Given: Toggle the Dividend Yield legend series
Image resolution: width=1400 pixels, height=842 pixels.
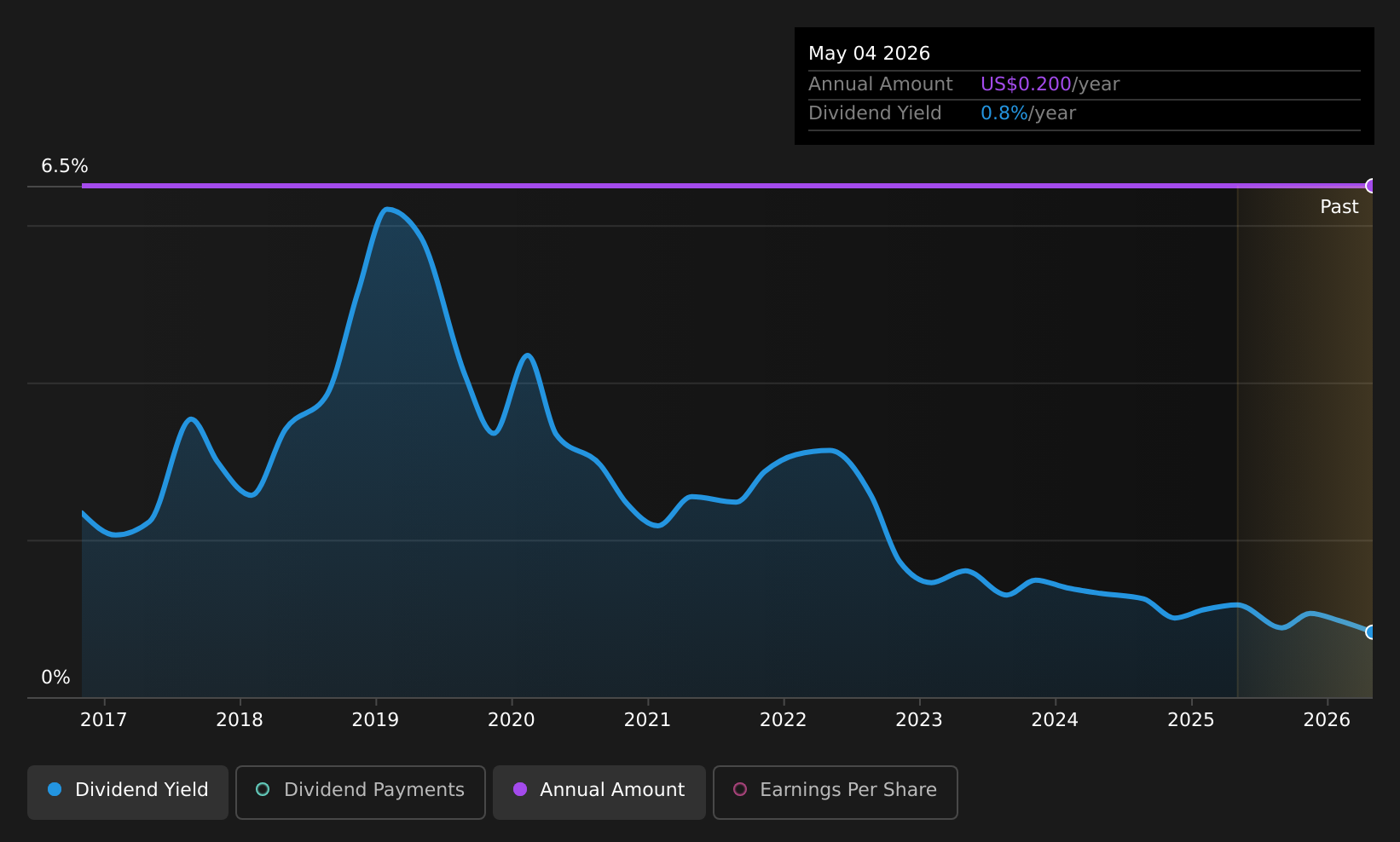Looking at the screenshot, I should click(x=128, y=793).
